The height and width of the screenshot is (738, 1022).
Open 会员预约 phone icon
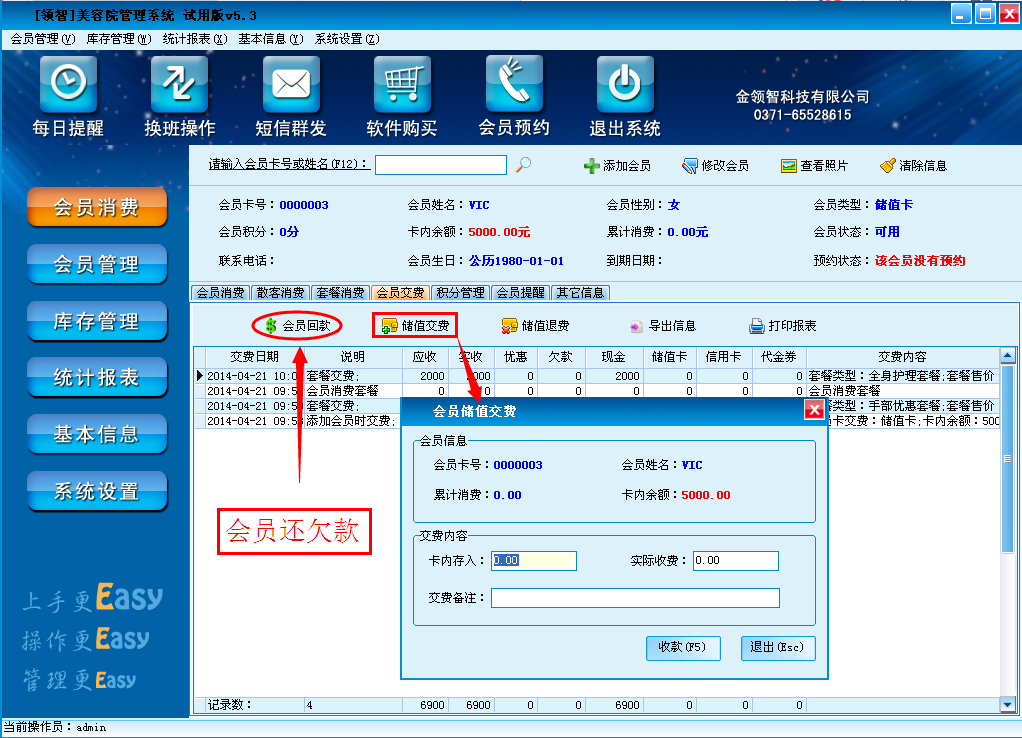(x=514, y=85)
